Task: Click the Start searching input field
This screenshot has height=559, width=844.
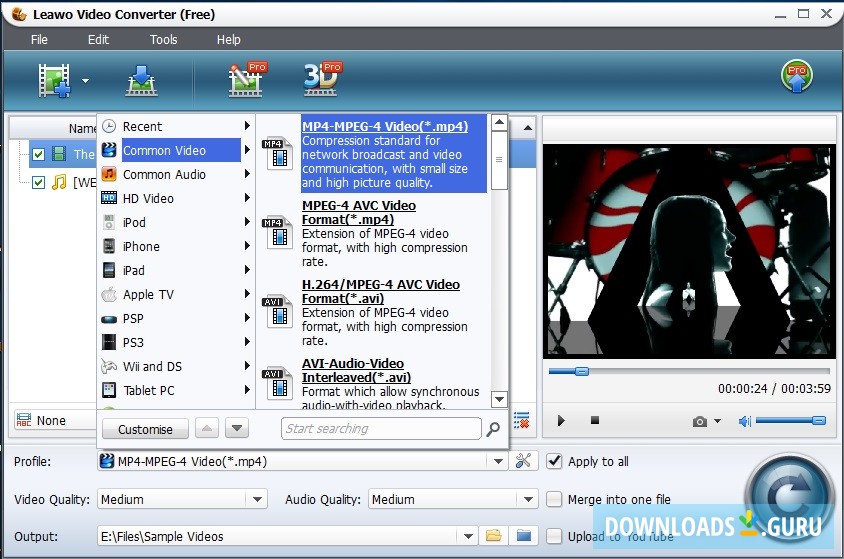Action: (381, 429)
